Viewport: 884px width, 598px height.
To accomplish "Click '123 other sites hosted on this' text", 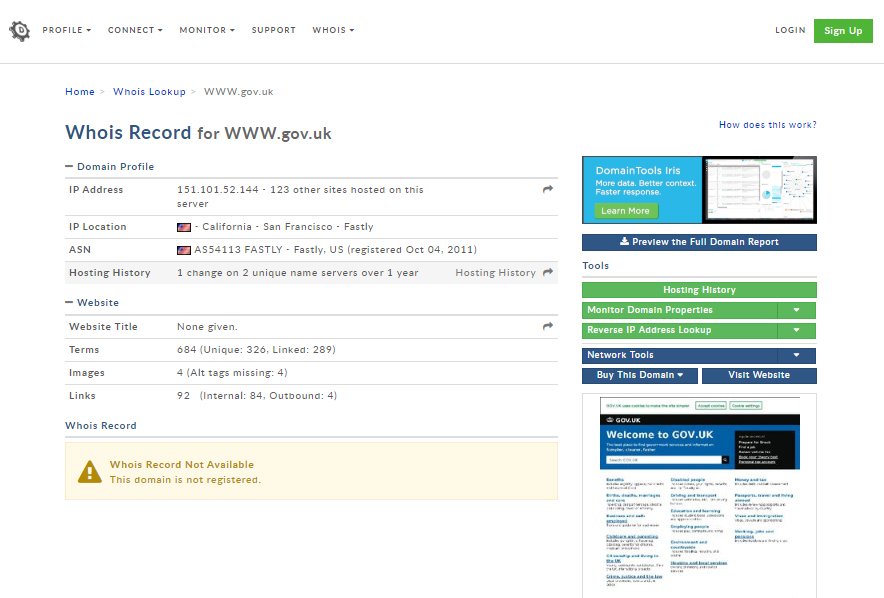I will 347,190.
